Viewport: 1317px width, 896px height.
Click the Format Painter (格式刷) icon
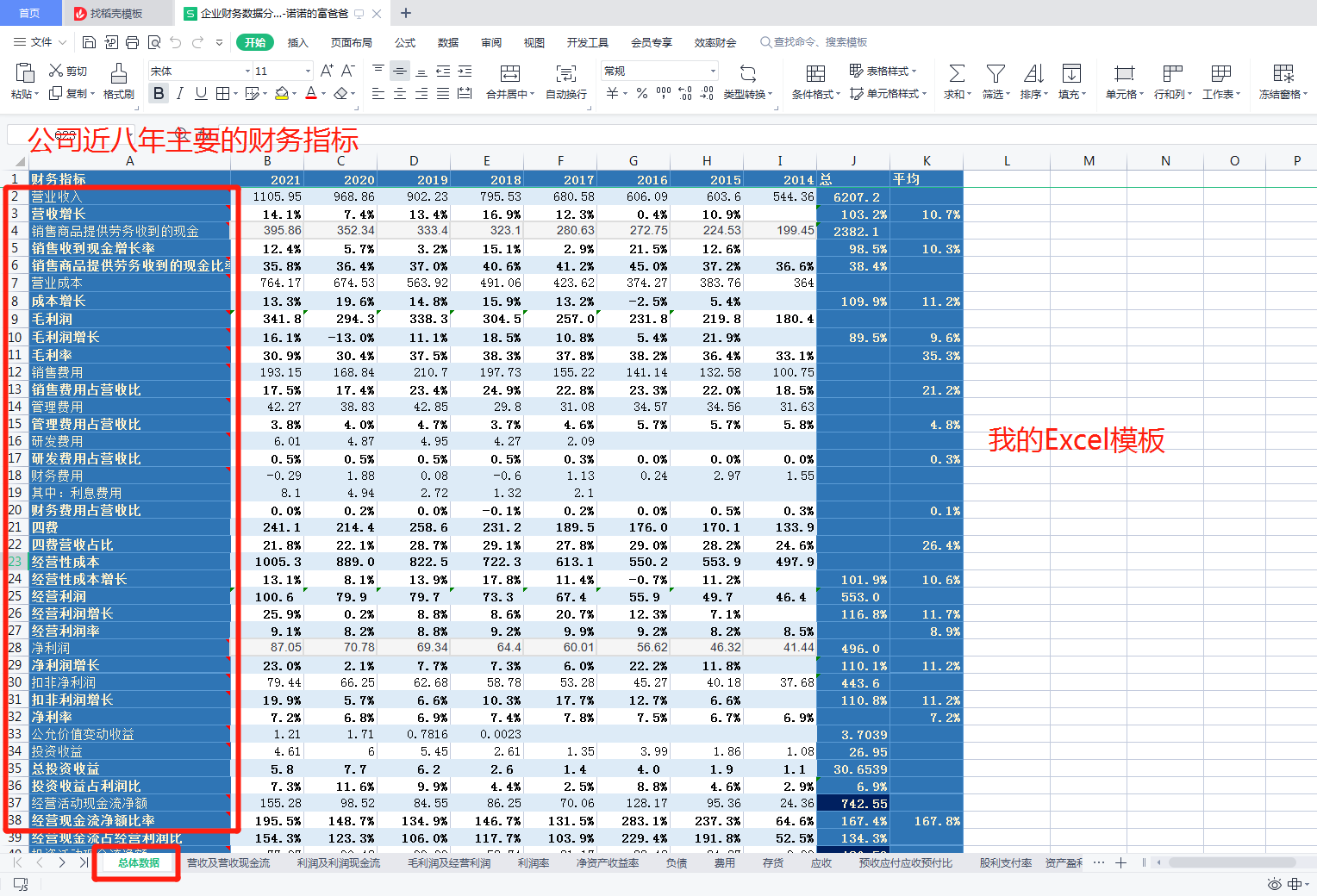[118, 82]
